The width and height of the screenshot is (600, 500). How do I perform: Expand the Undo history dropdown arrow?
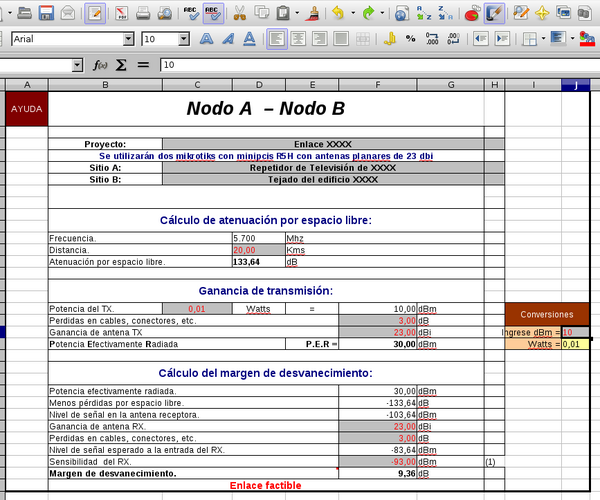[353, 13]
